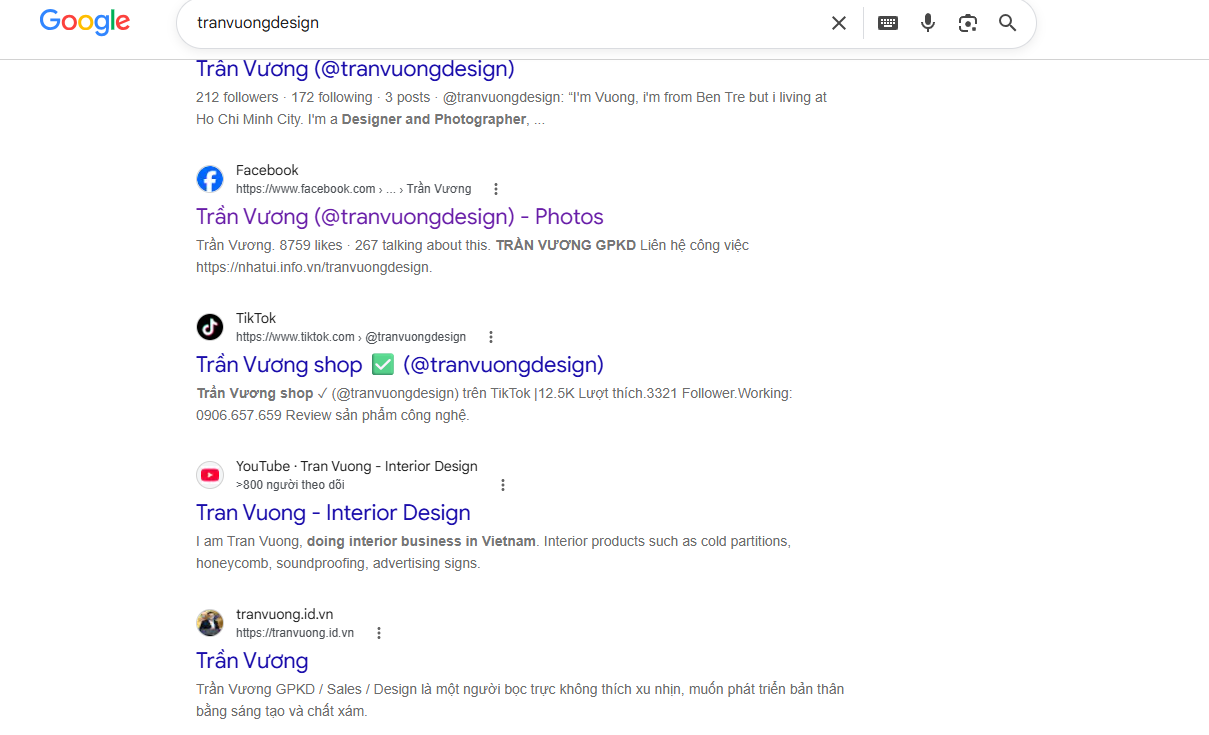Click the snippet mentioning 8759 likes
The width and height of the screenshot is (1209, 735).
tap(472, 256)
